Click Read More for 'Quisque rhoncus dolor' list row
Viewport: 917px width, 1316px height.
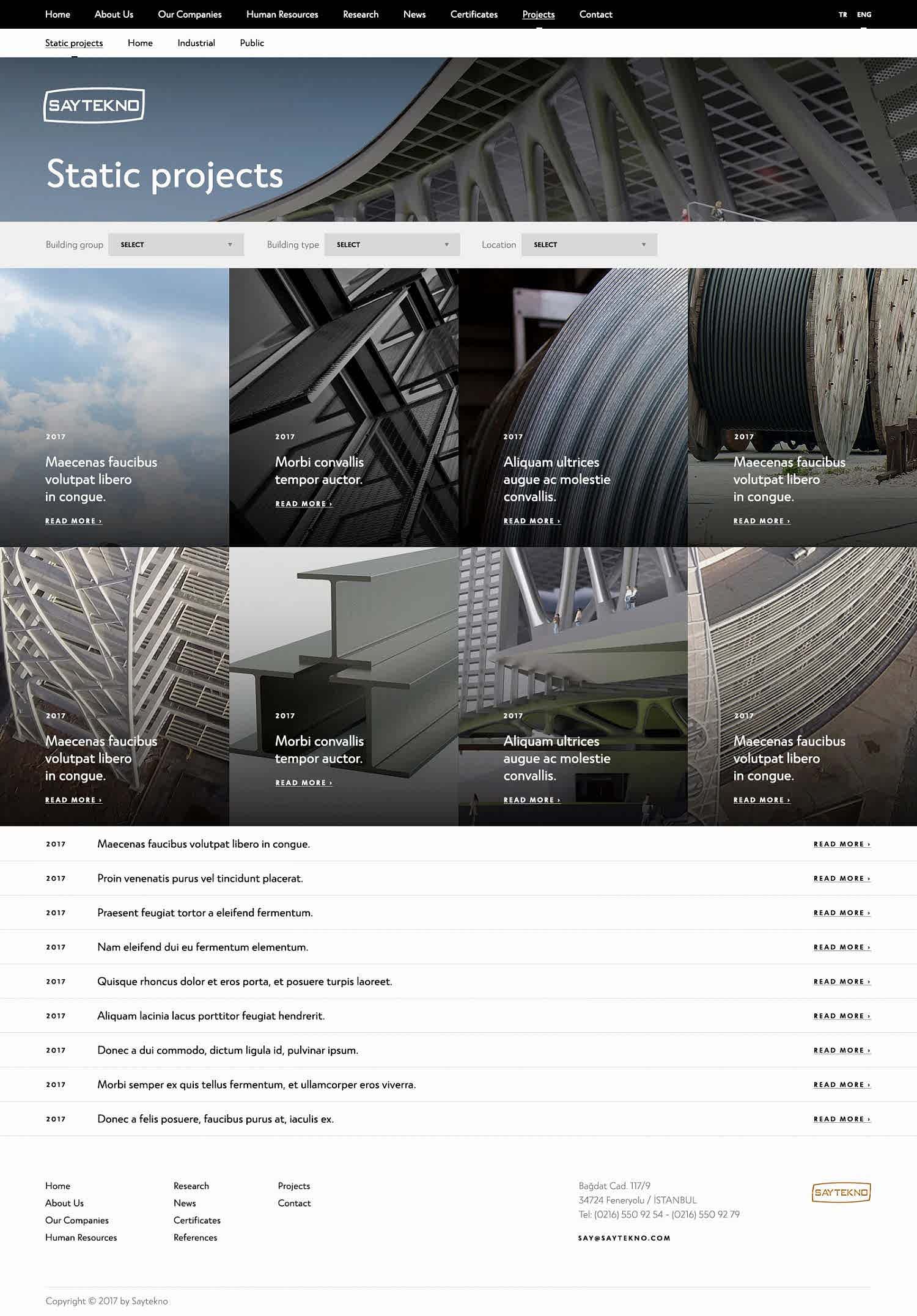842,982
